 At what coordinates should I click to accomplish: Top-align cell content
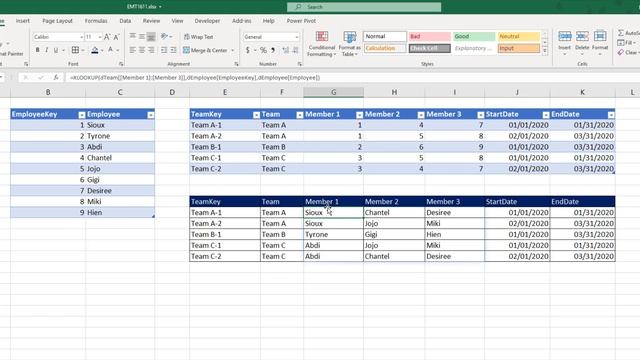point(133,37)
